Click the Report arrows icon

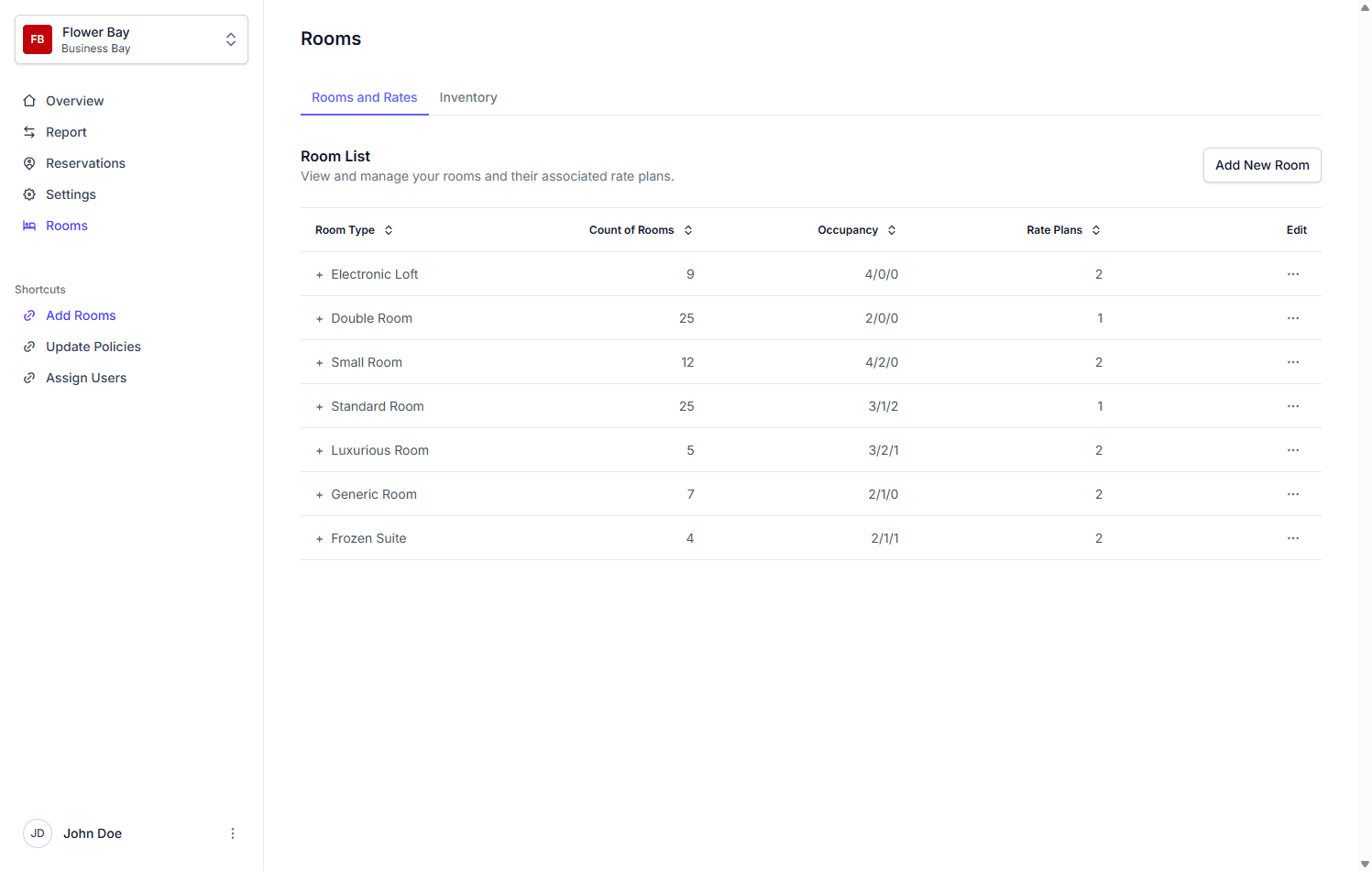click(29, 132)
